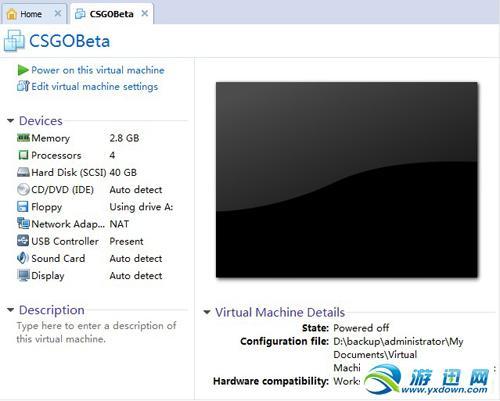Collapse the Devices section
The image size is (500, 401).
(10, 121)
